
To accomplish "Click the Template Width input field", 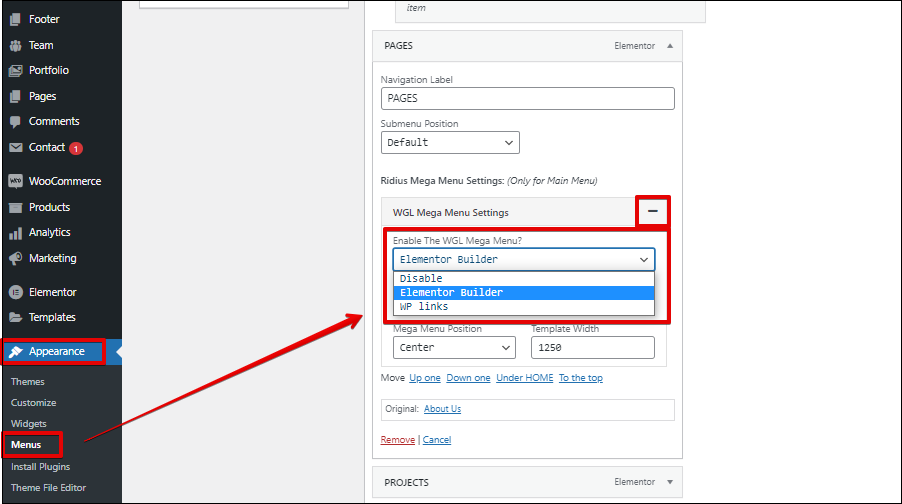I will click(593, 348).
